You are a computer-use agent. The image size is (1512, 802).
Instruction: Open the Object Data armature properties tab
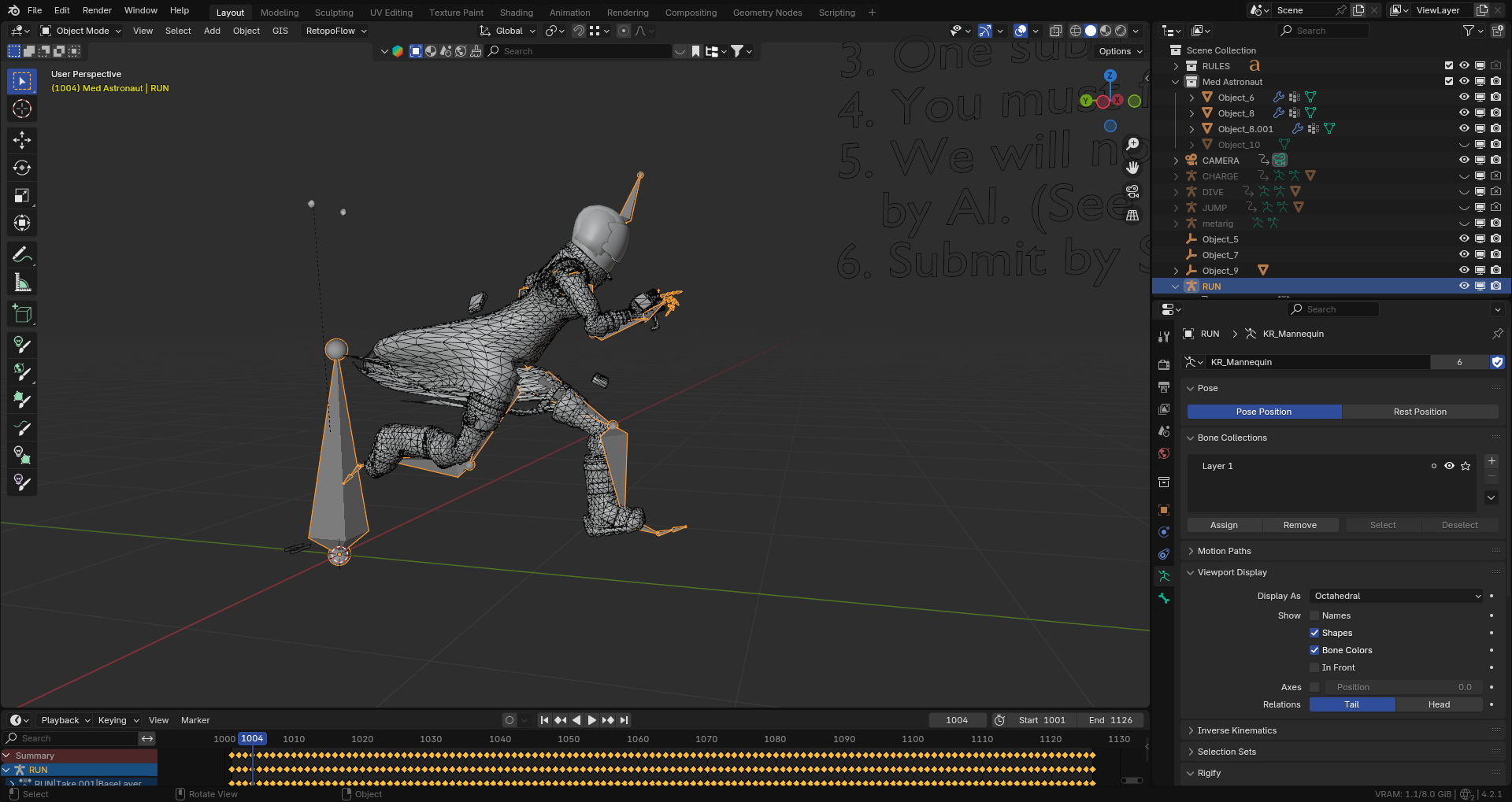point(1164,576)
